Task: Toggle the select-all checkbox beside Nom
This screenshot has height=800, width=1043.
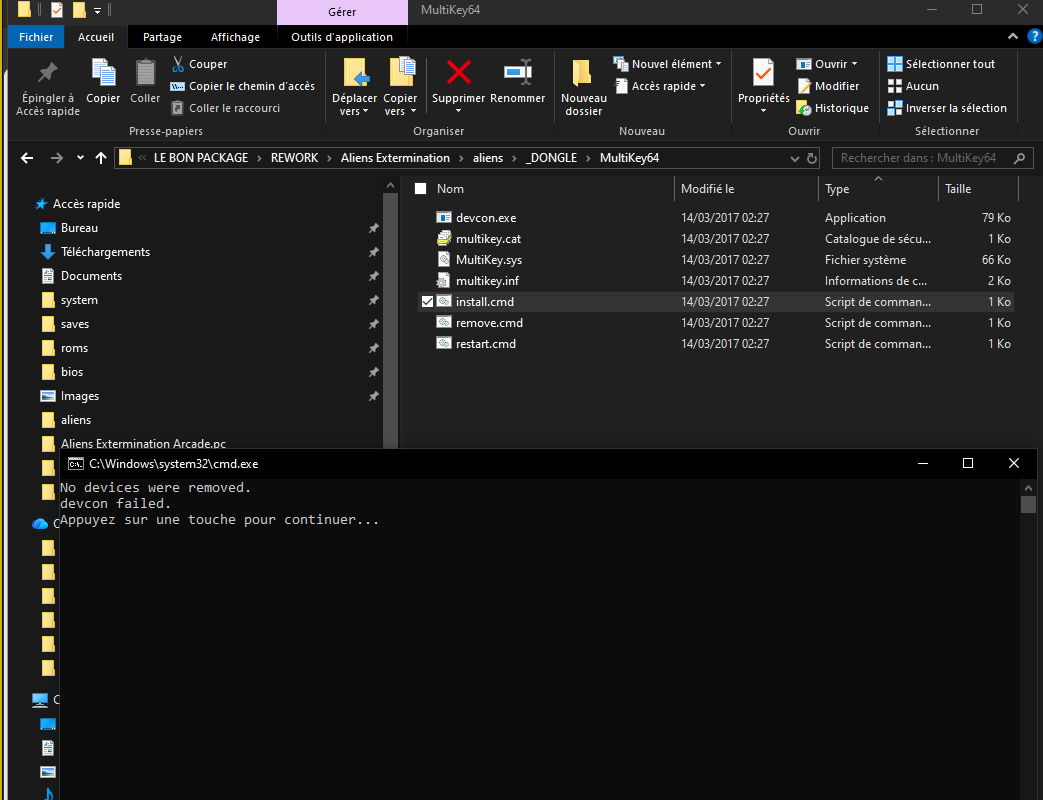Action: (x=420, y=189)
